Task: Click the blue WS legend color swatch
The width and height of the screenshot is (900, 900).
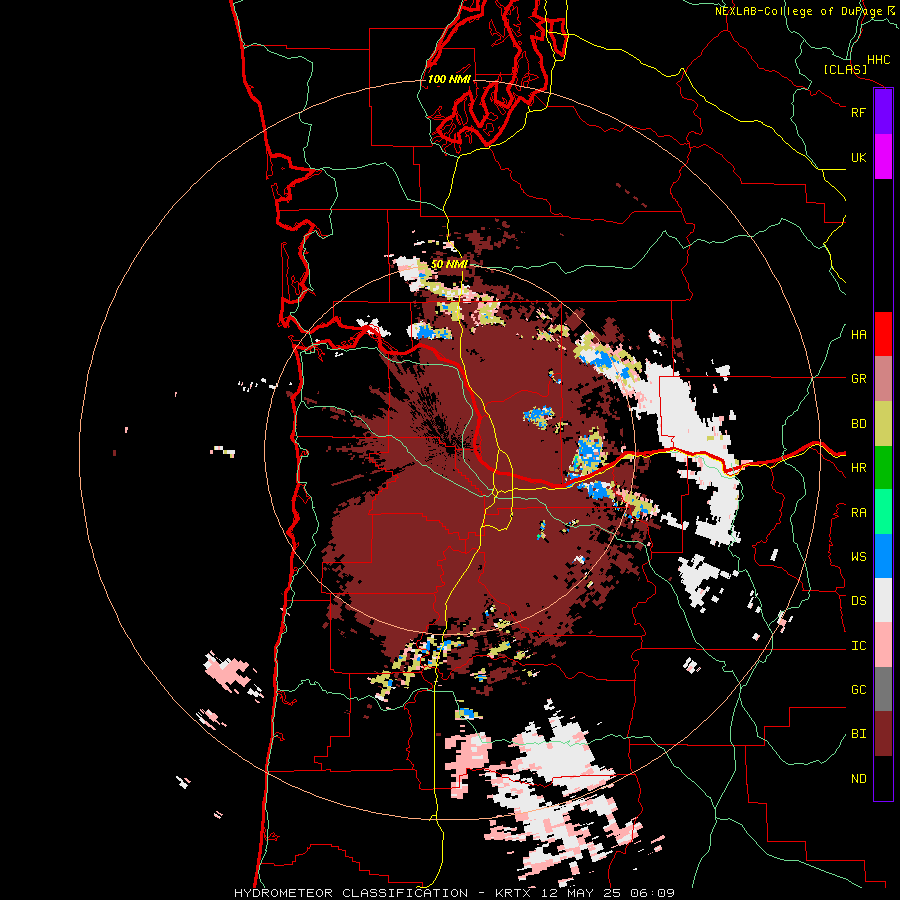Action: point(883,556)
